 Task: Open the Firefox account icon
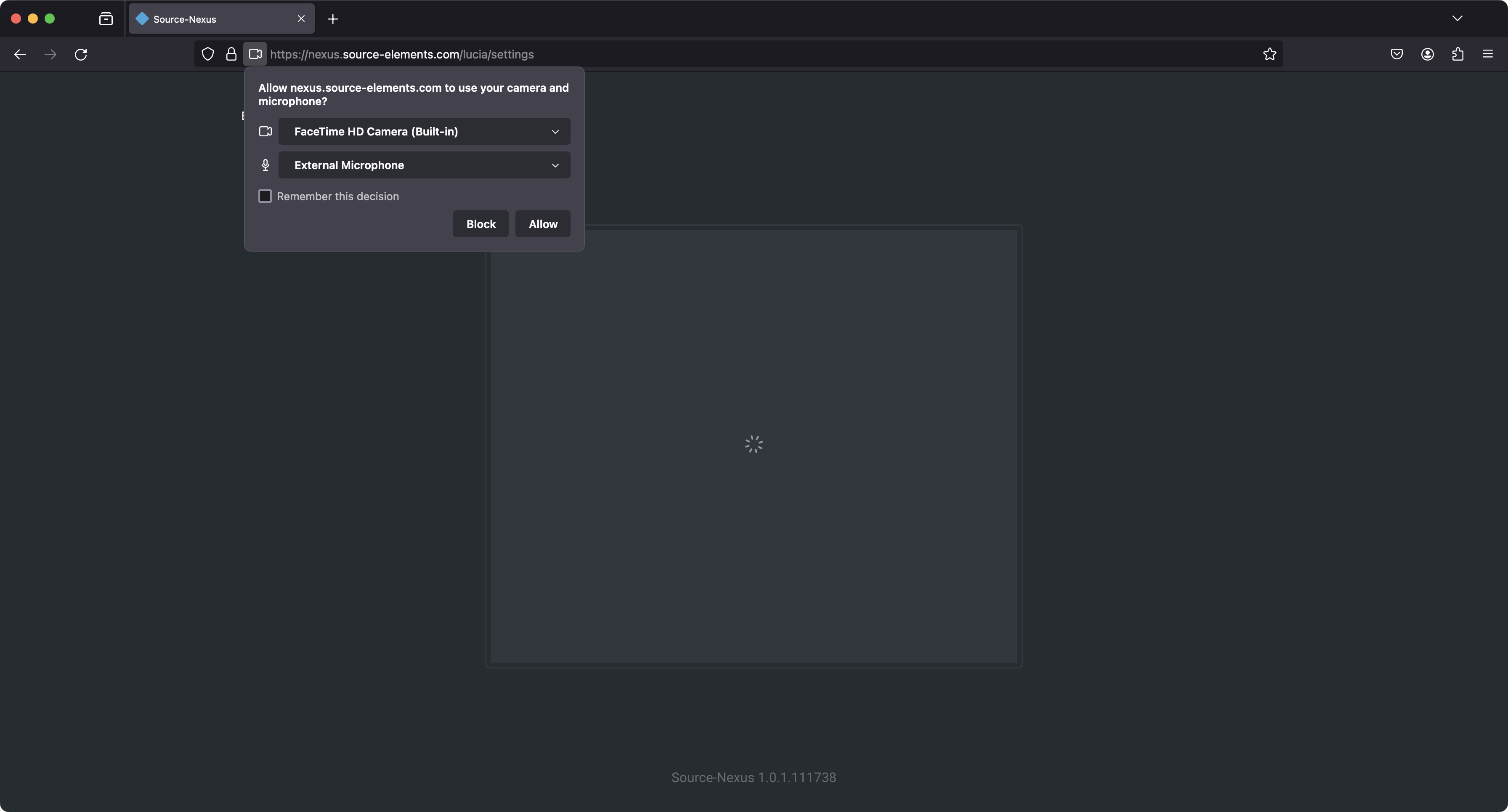point(1427,54)
